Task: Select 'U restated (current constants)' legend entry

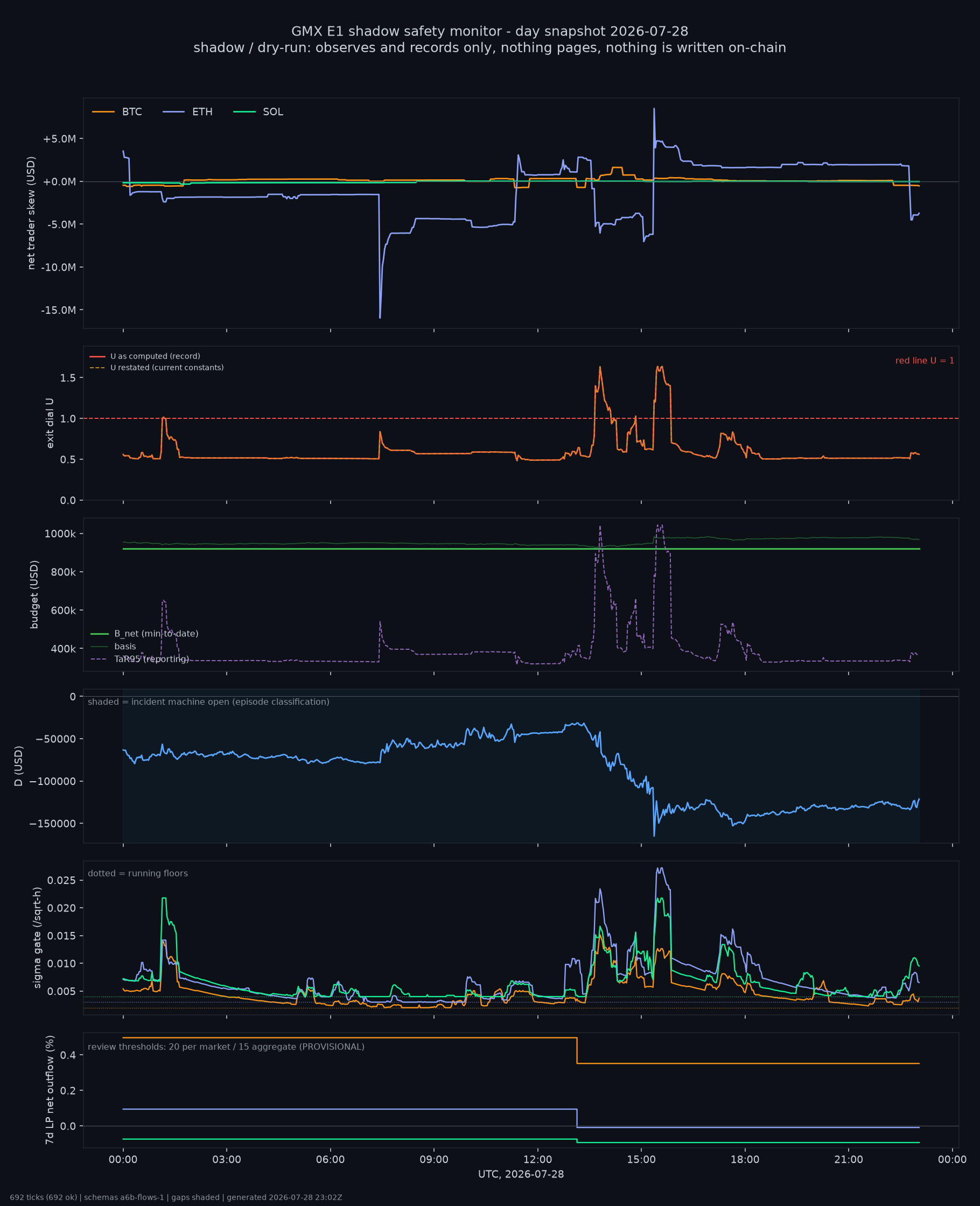Action: pyautogui.click(x=157, y=368)
